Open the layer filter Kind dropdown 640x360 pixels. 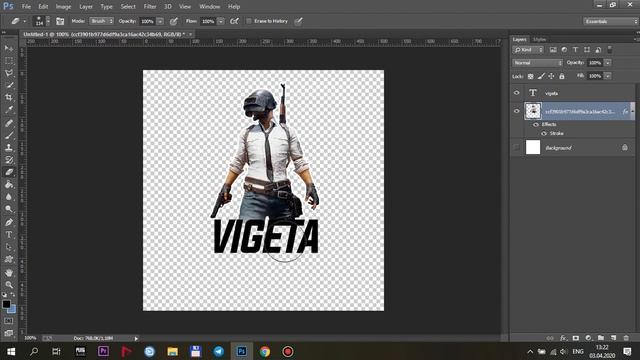[529, 50]
